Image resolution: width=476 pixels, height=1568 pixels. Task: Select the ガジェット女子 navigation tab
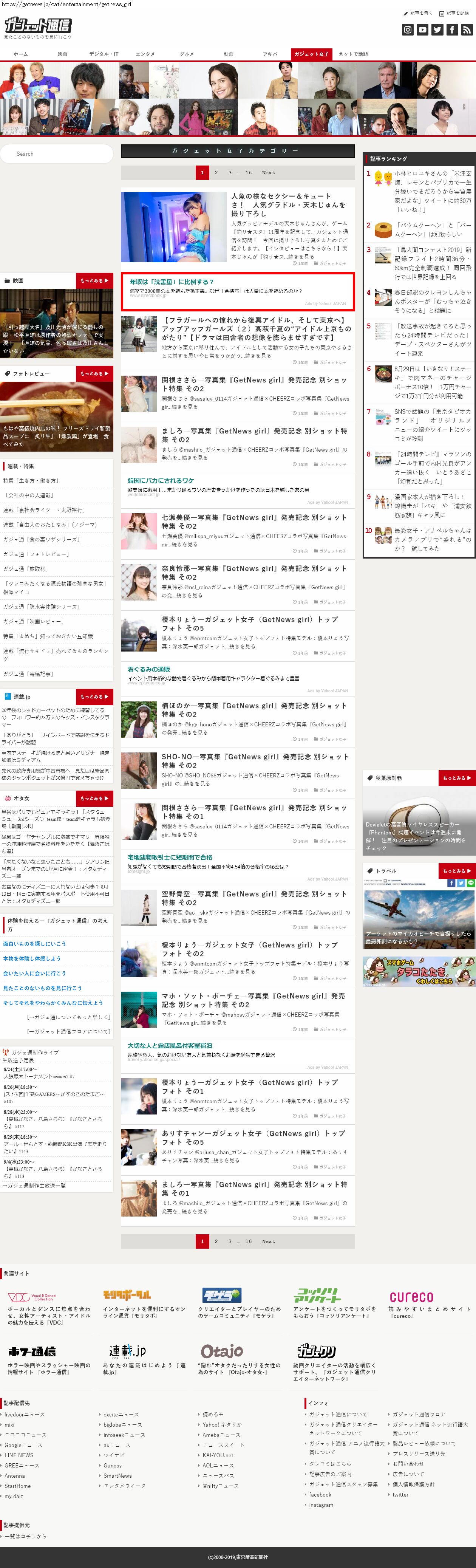pos(311,54)
